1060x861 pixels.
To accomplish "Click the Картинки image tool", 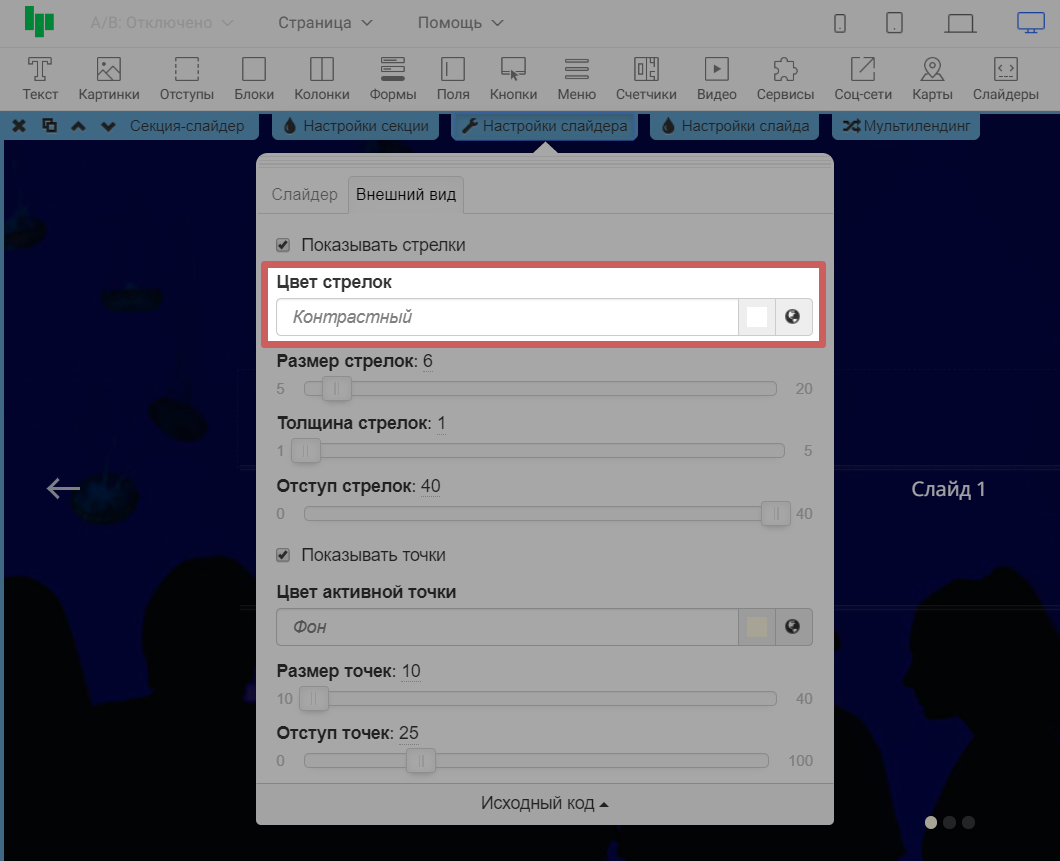I will pos(109,78).
